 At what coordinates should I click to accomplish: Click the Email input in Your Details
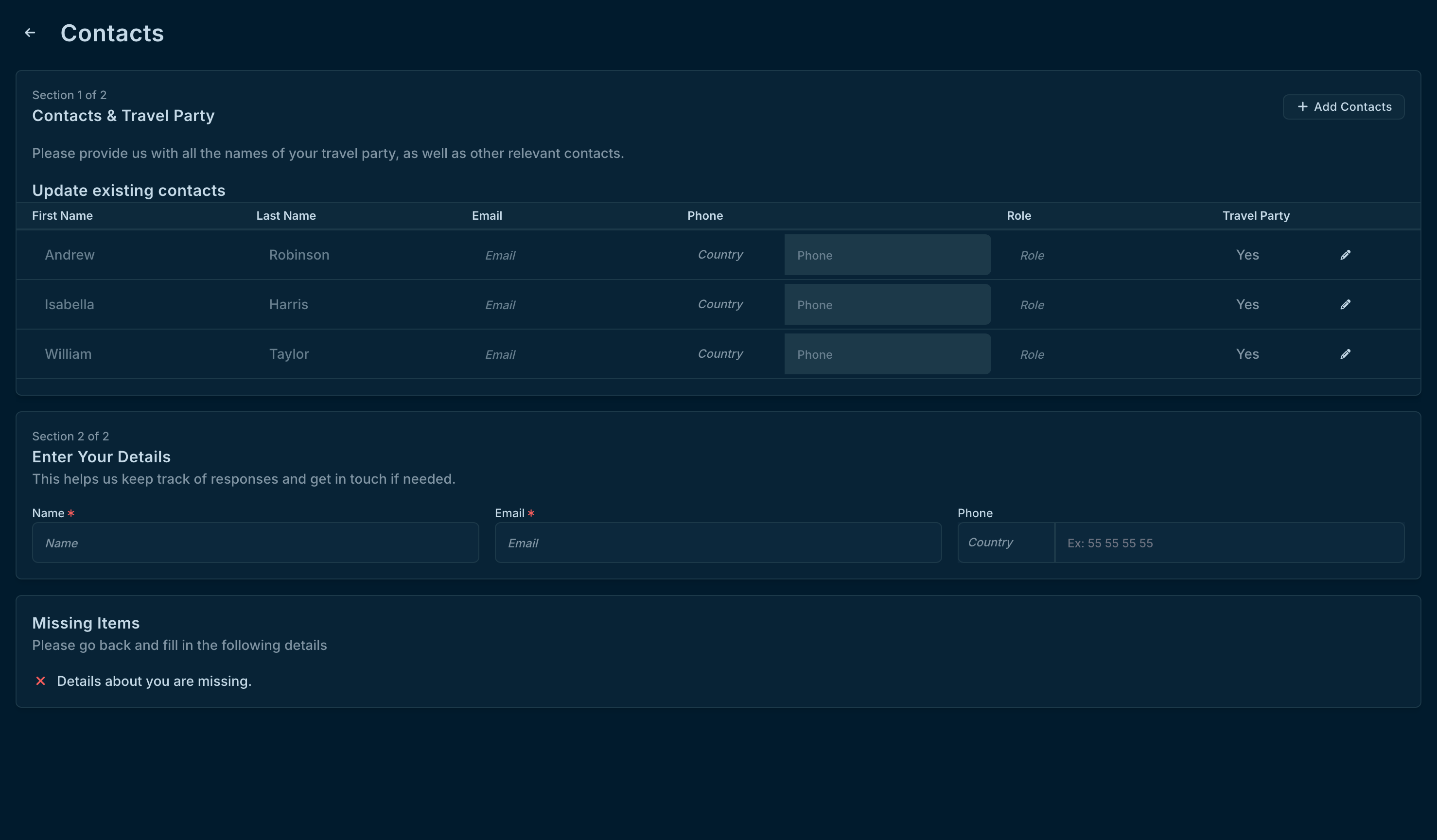pyautogui.click(x=718, y=542)
